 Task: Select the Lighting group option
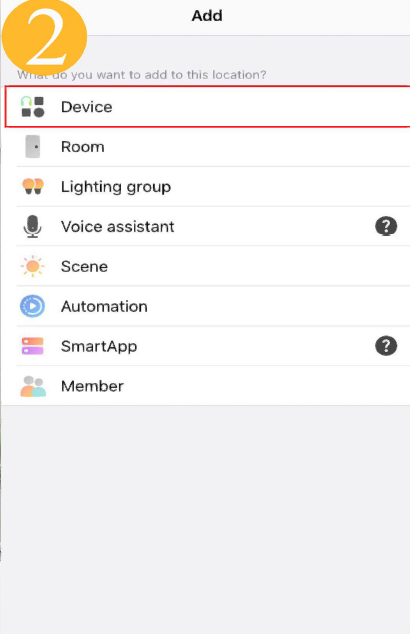213,186
